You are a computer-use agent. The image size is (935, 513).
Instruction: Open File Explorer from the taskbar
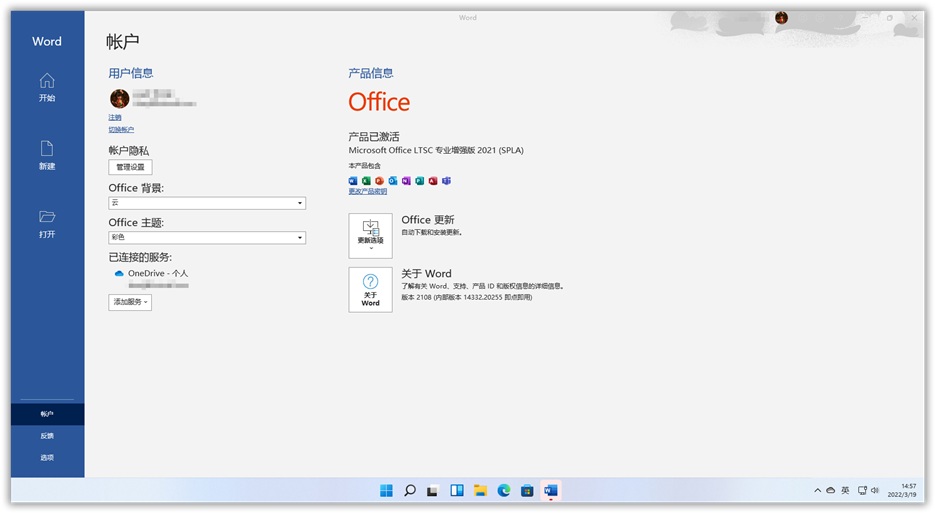tap(480, 490)
